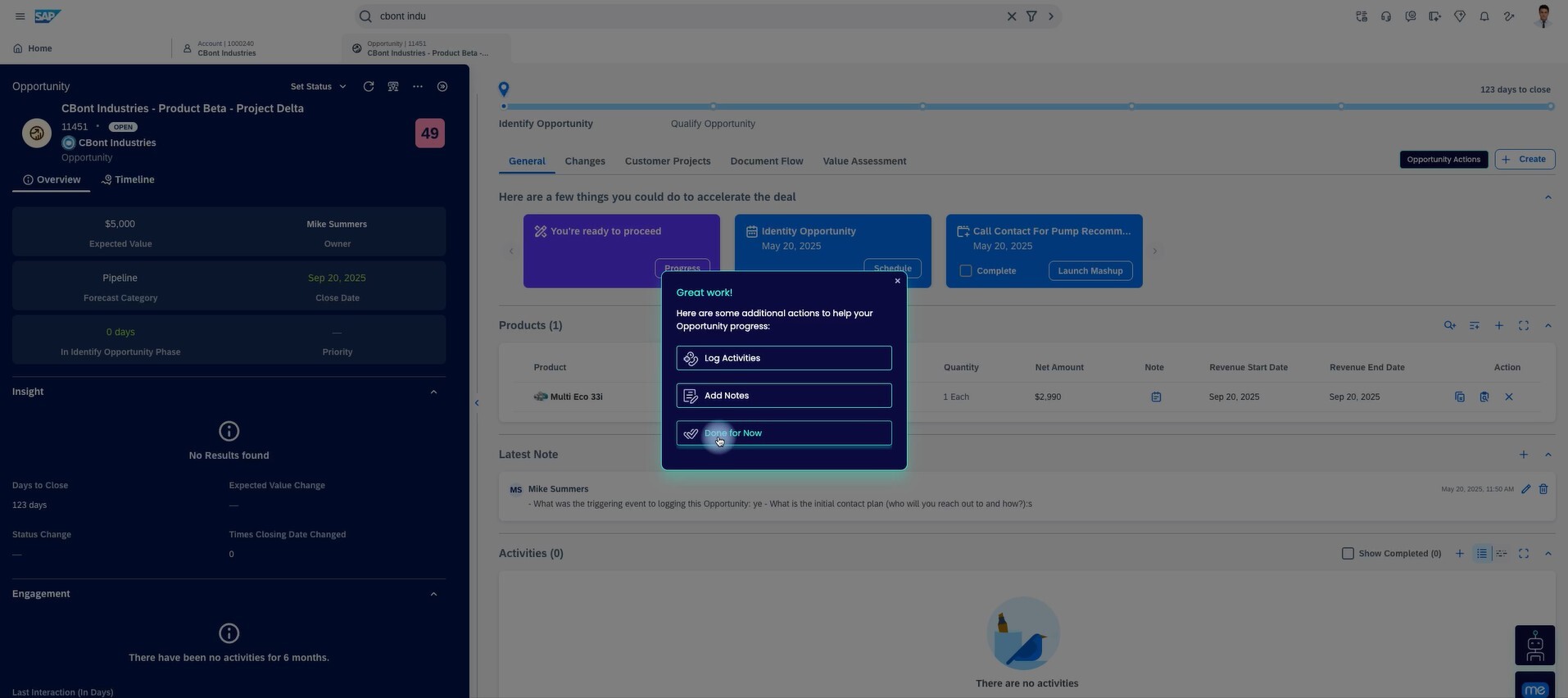
Task: Open the search filter funnel icon
Action: pyautogui.click(x=1031, y=16)
